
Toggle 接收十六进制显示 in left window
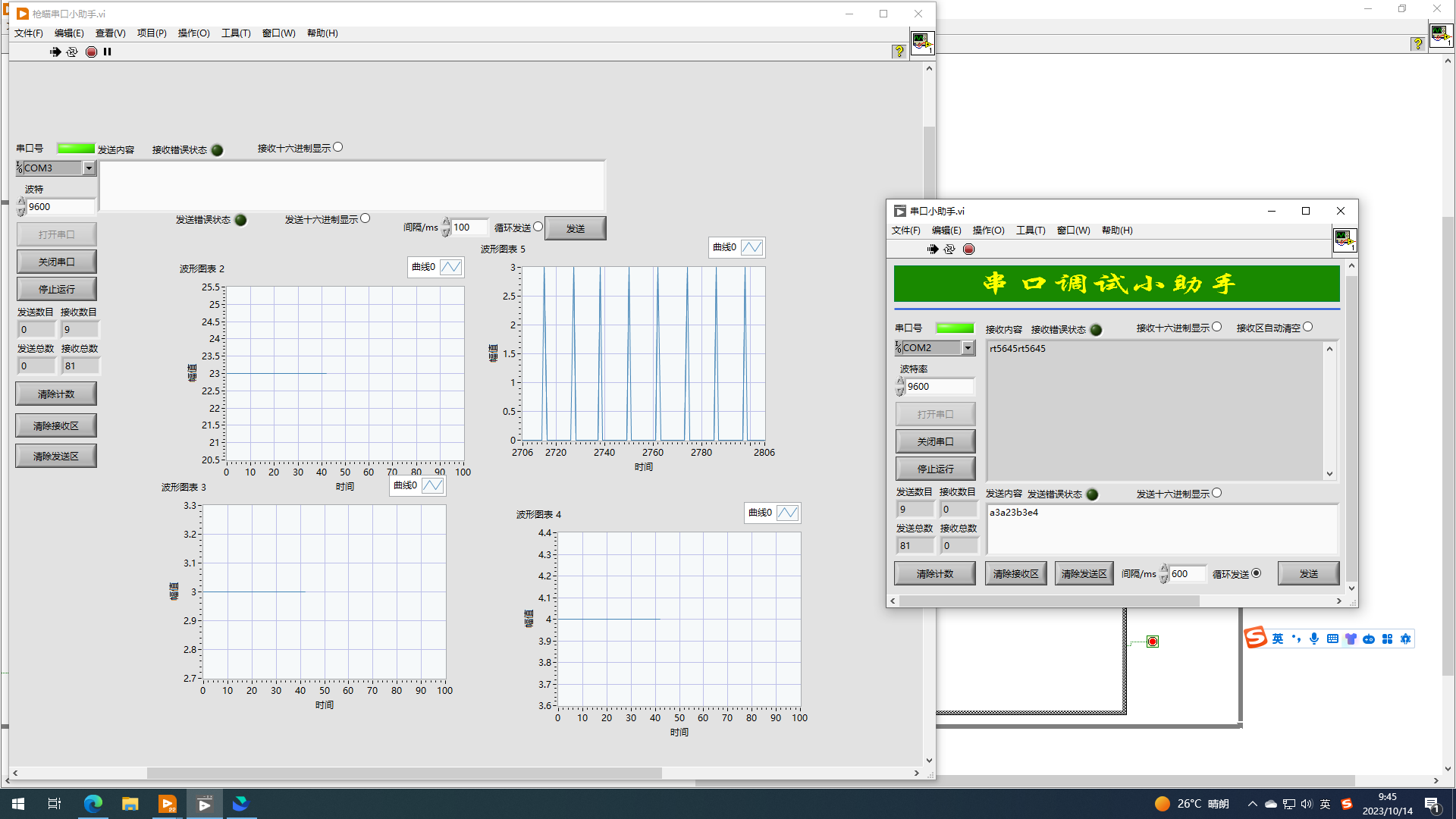[338, 147]
